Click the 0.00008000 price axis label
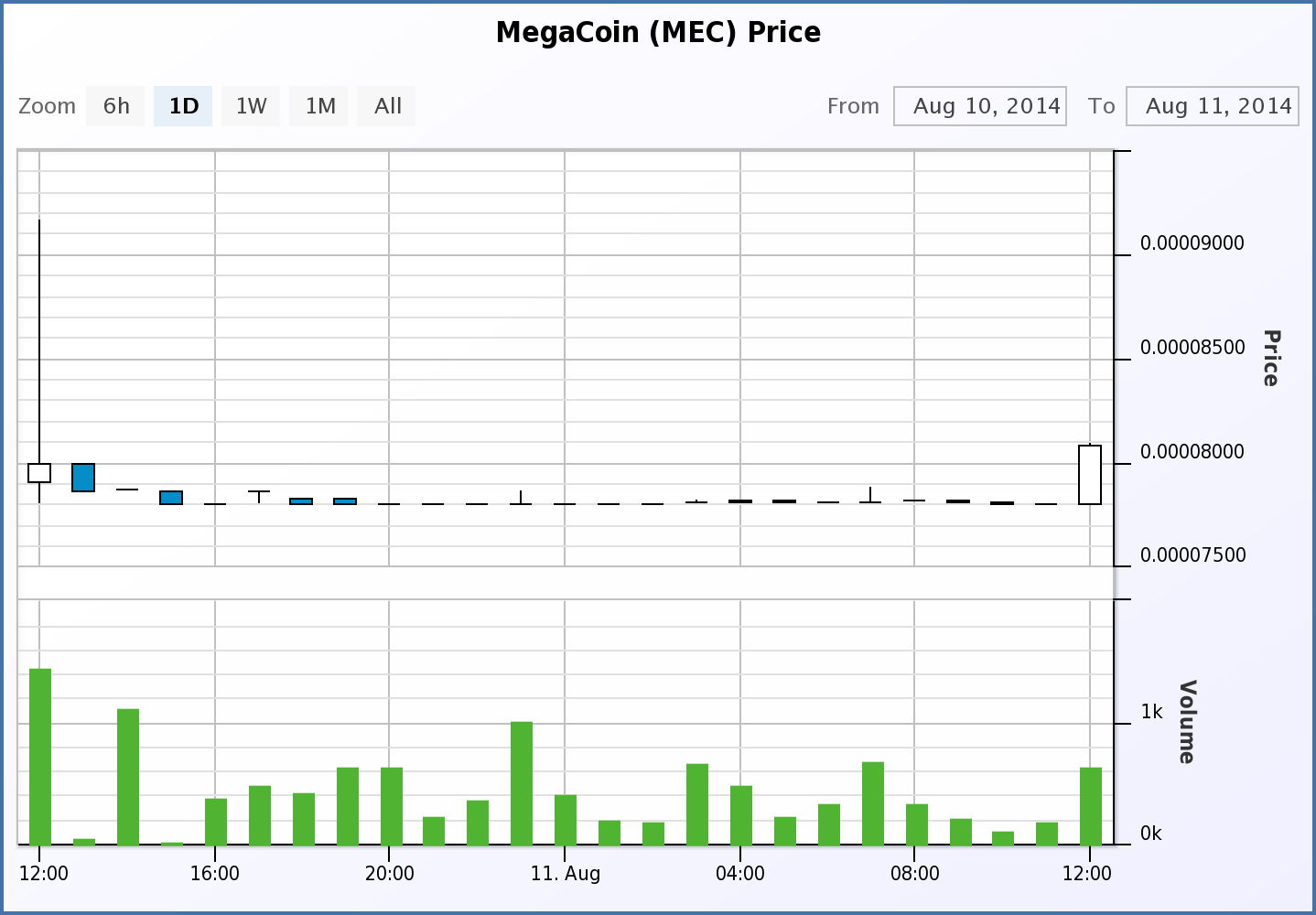This screenshot has width=1316, height=915. 1192,452
